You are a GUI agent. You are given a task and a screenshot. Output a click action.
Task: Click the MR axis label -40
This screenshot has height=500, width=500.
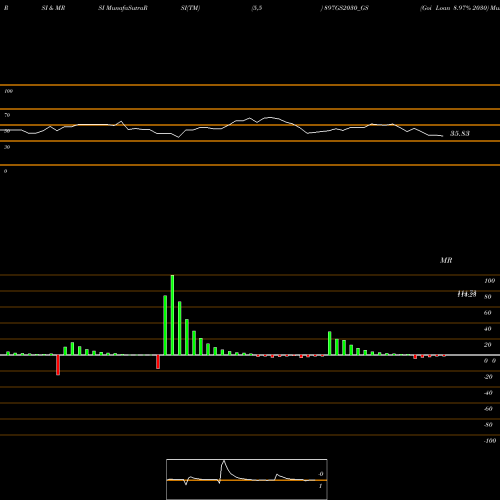pos(488,393)
